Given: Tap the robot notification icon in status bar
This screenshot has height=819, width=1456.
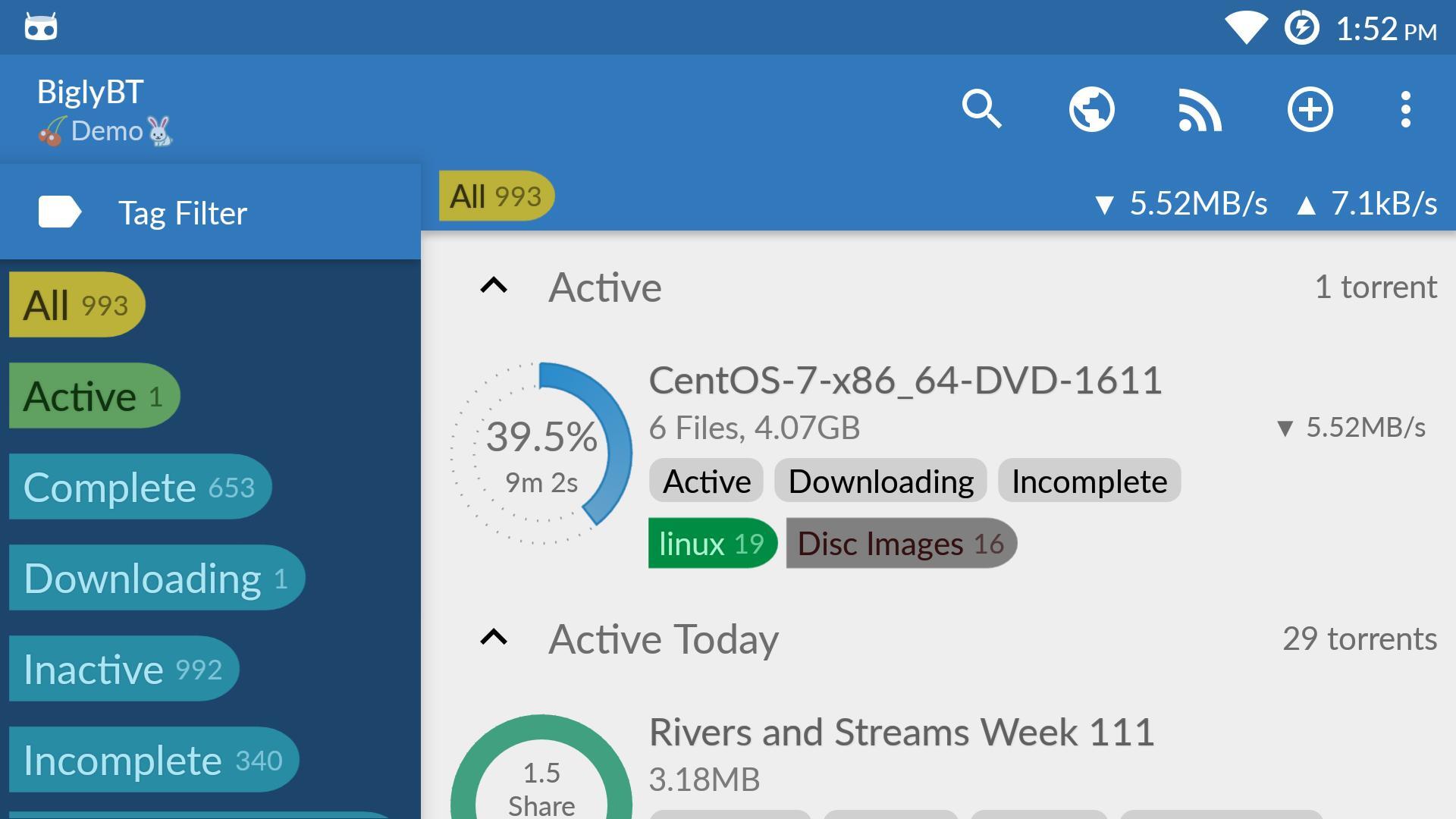Looking at the screenshot, I should tap(41, 27).
